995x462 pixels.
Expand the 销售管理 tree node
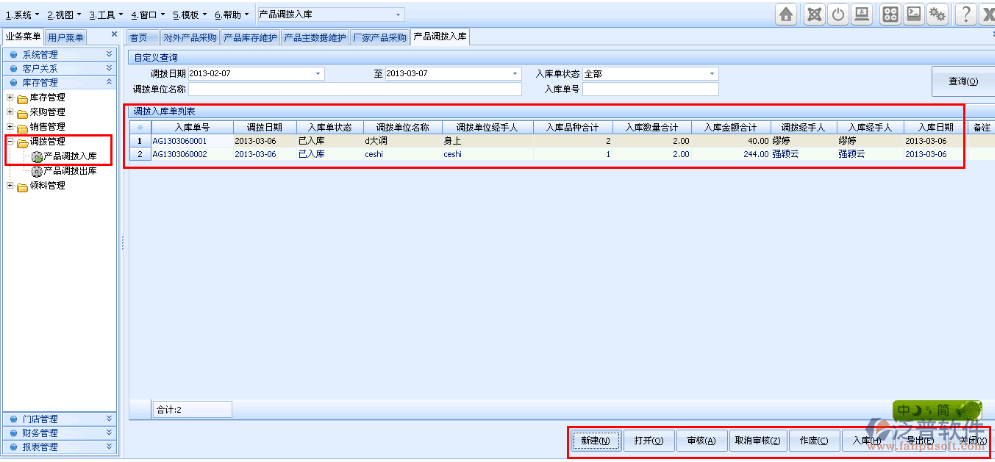click(x=10, y=126)
